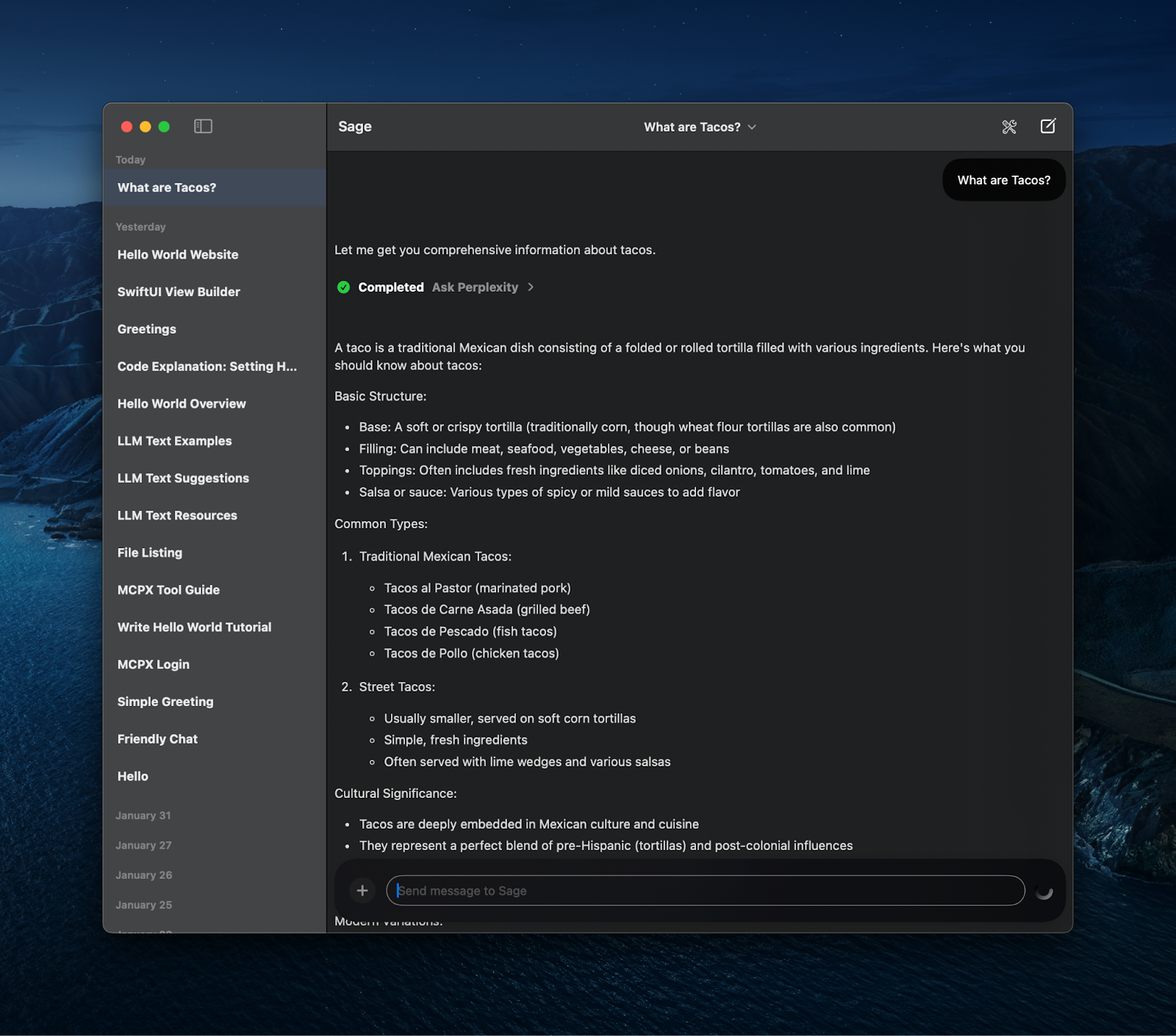Viewport: 1176px width, 1036px height.
Task: Click the Today section header
Action: (x=131, y=159)
